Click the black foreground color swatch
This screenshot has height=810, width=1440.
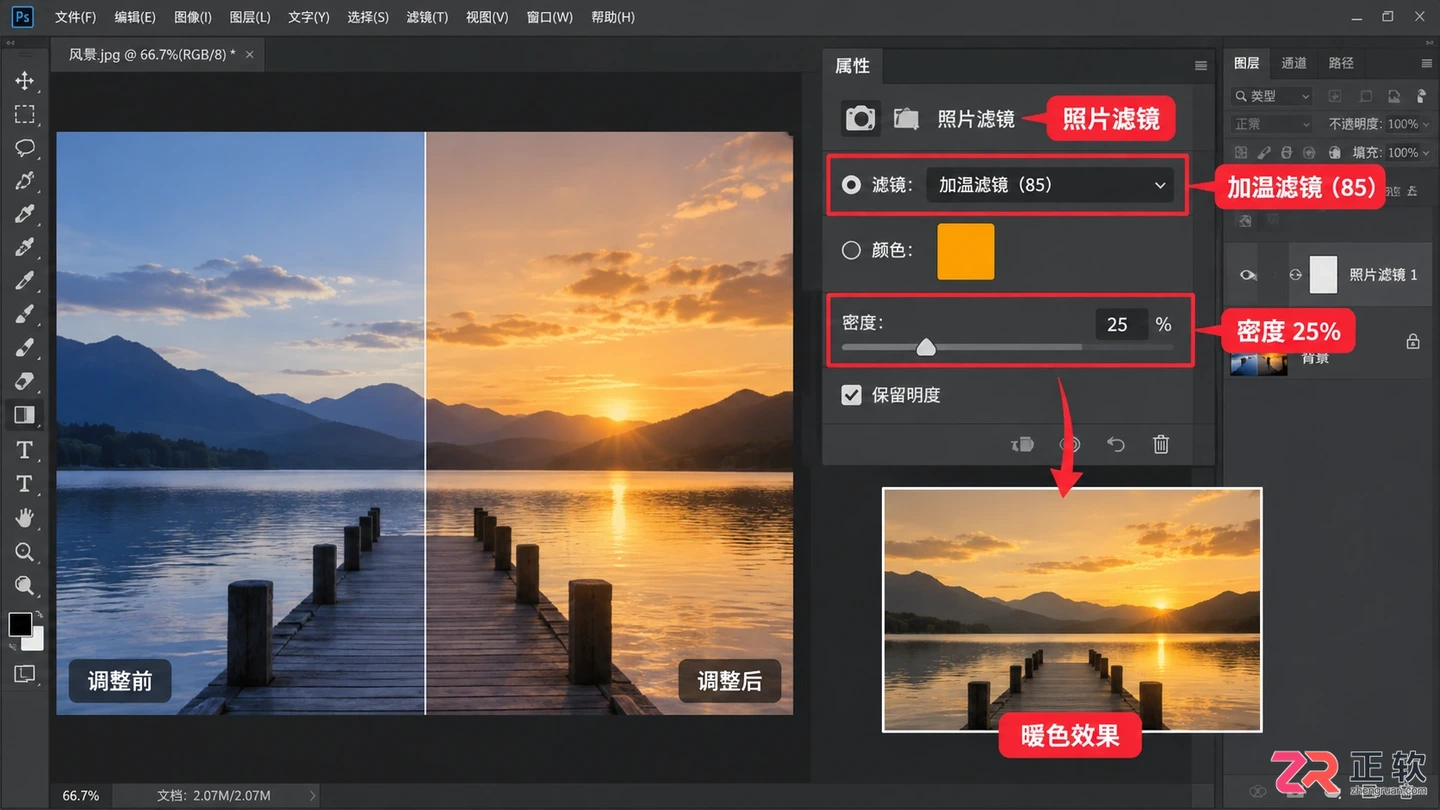[x=20, y=625]
